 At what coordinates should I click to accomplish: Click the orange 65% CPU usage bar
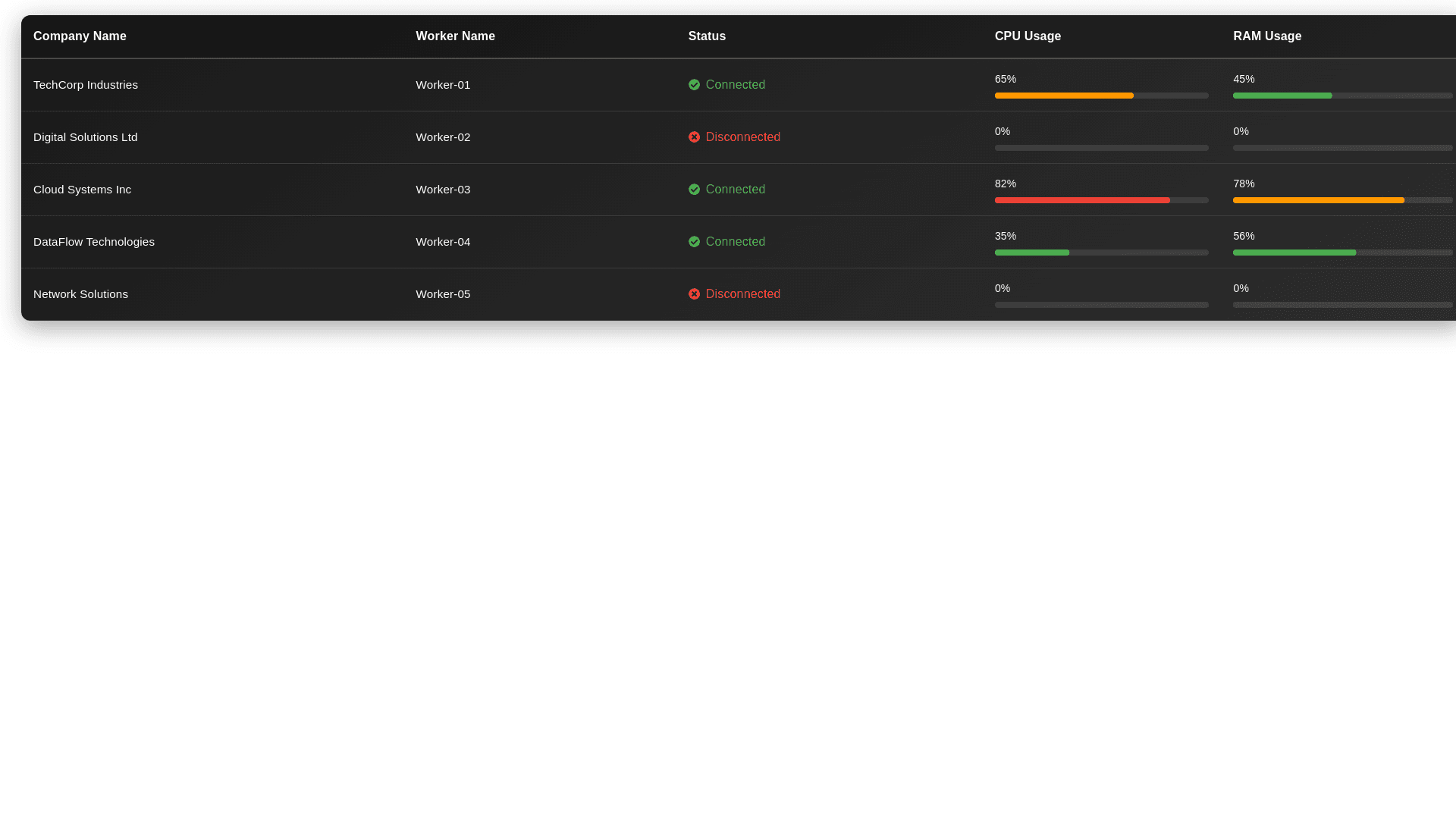(1063, 96)
